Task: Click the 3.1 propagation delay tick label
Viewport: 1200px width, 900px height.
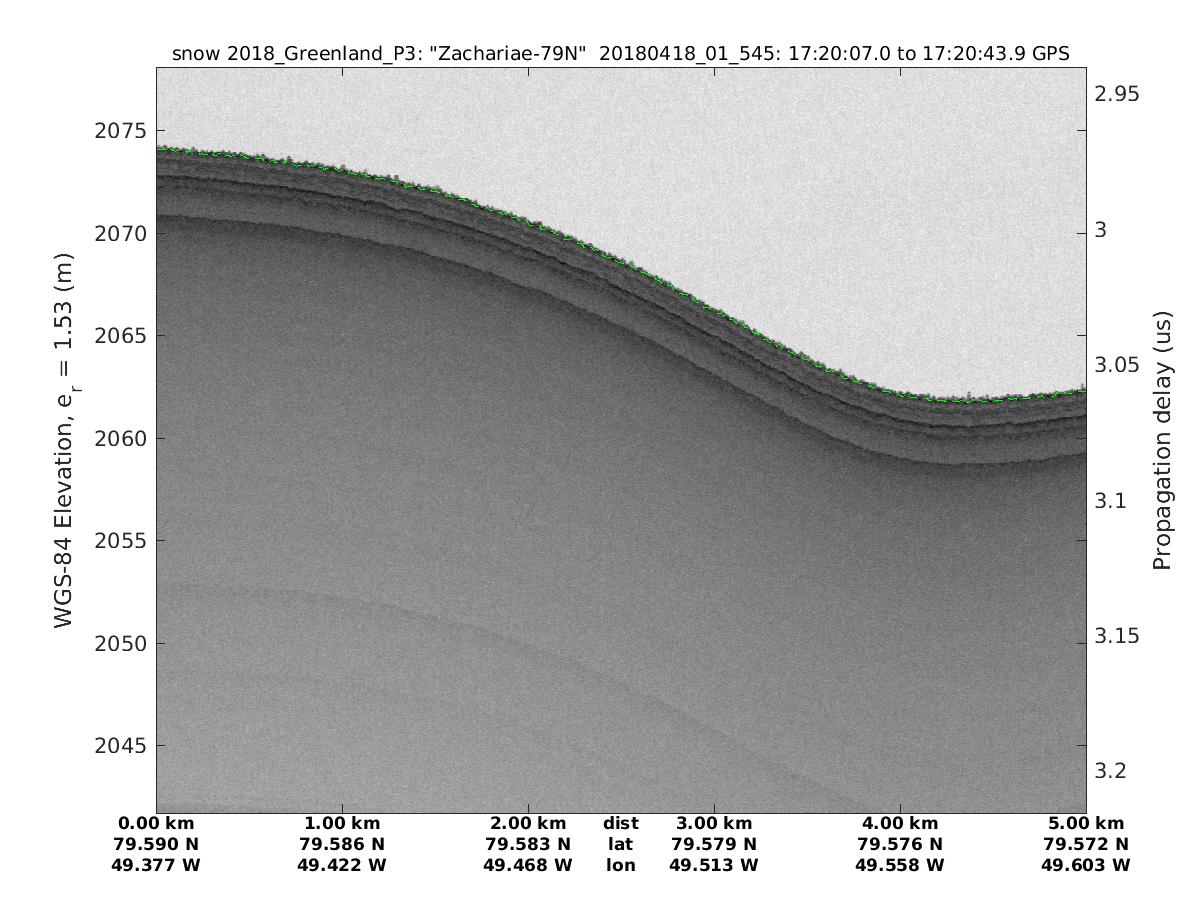Action: (1111, 501)
